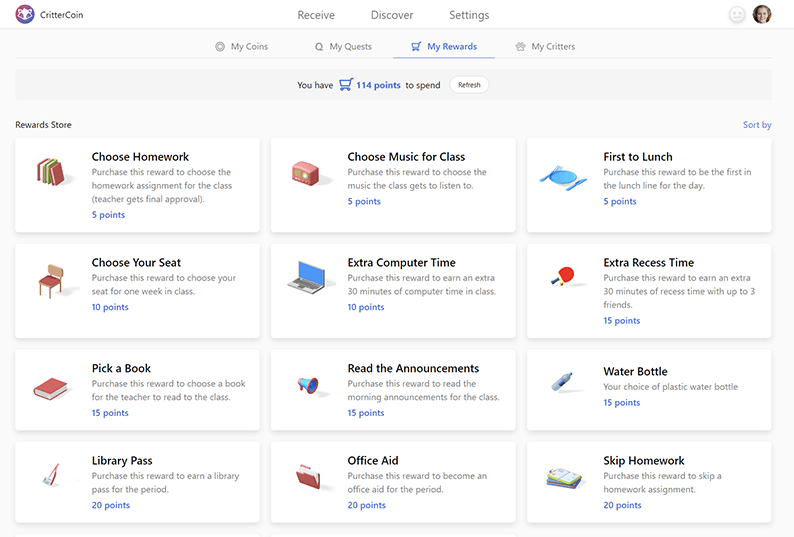The height and width of the screenshot is (537, 794).
Task: Click the grey smiley face icon
Action: 737,15
